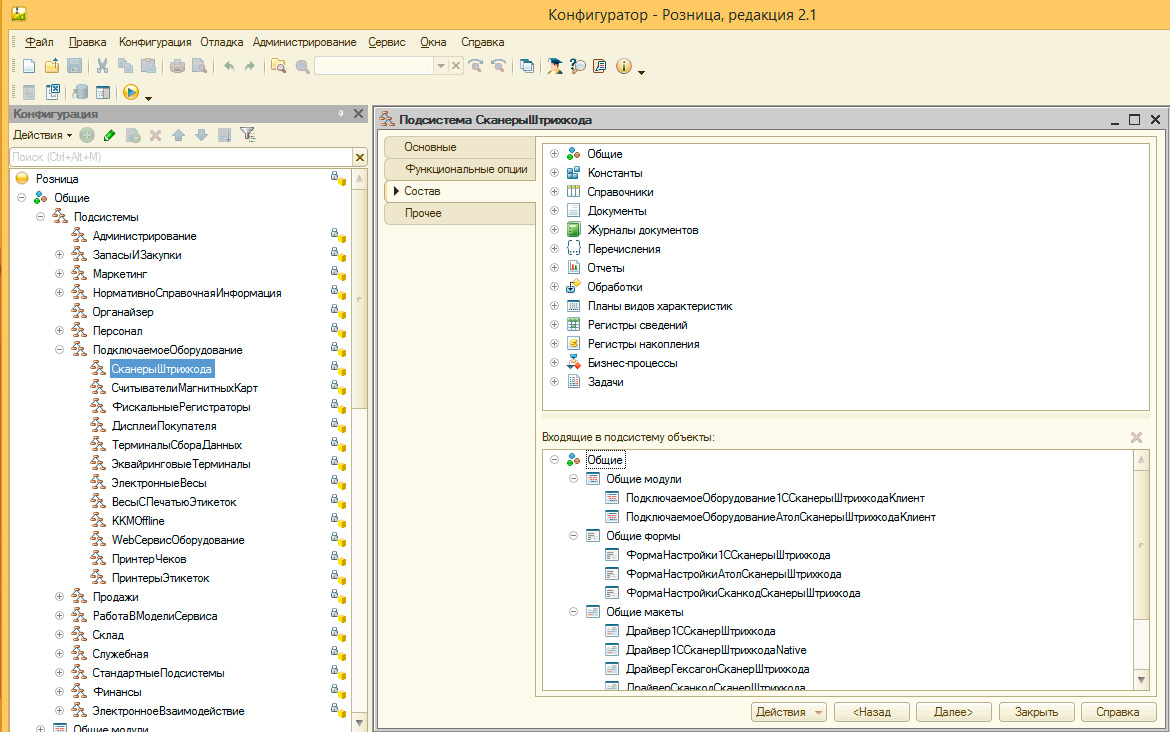Viewport: 1170px width, 732px height.
Task: Click the green add icon in Конфигурация panel
Action: (x=87, y=135)
